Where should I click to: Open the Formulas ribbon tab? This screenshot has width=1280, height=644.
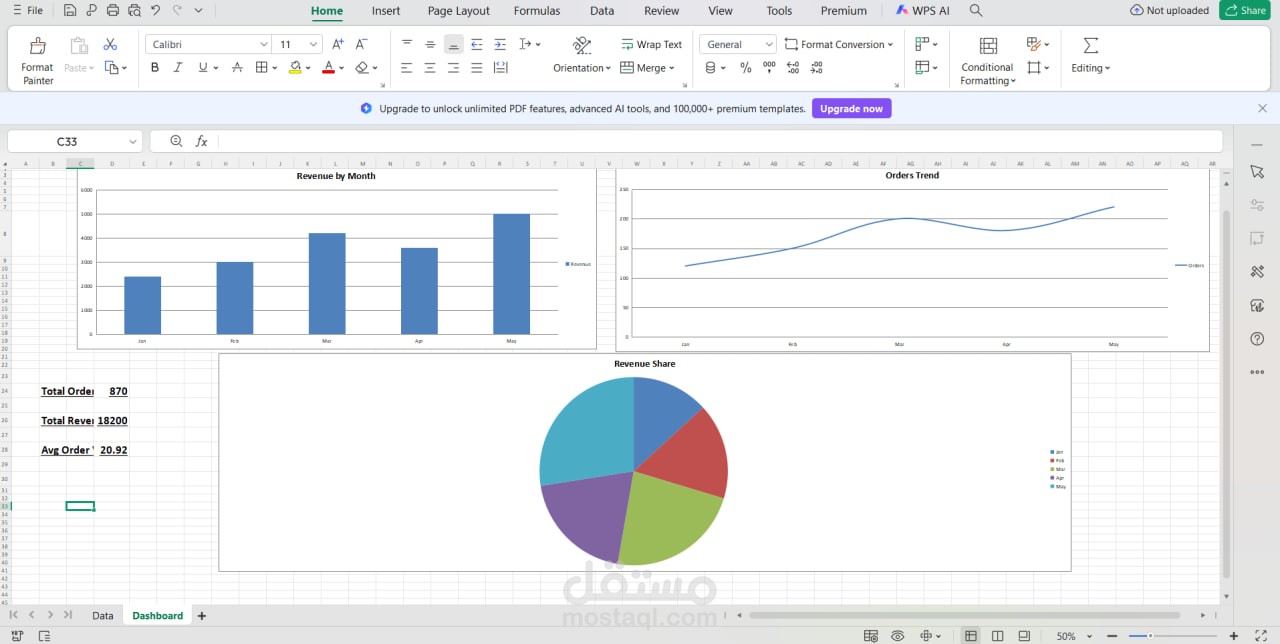(x=537, y=11)
